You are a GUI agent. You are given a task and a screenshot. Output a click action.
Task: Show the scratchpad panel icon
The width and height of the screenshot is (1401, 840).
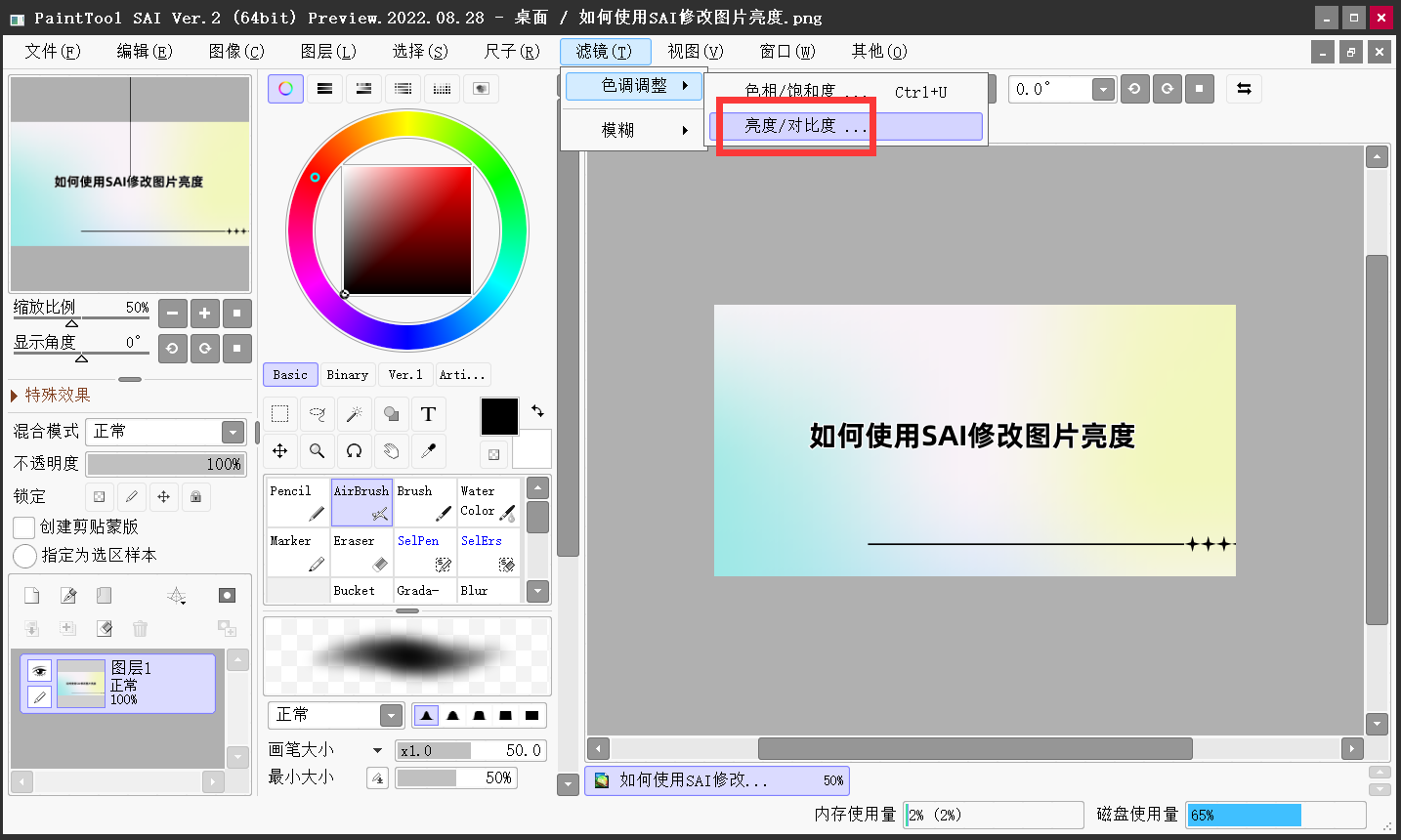click(x=481, y=89)
